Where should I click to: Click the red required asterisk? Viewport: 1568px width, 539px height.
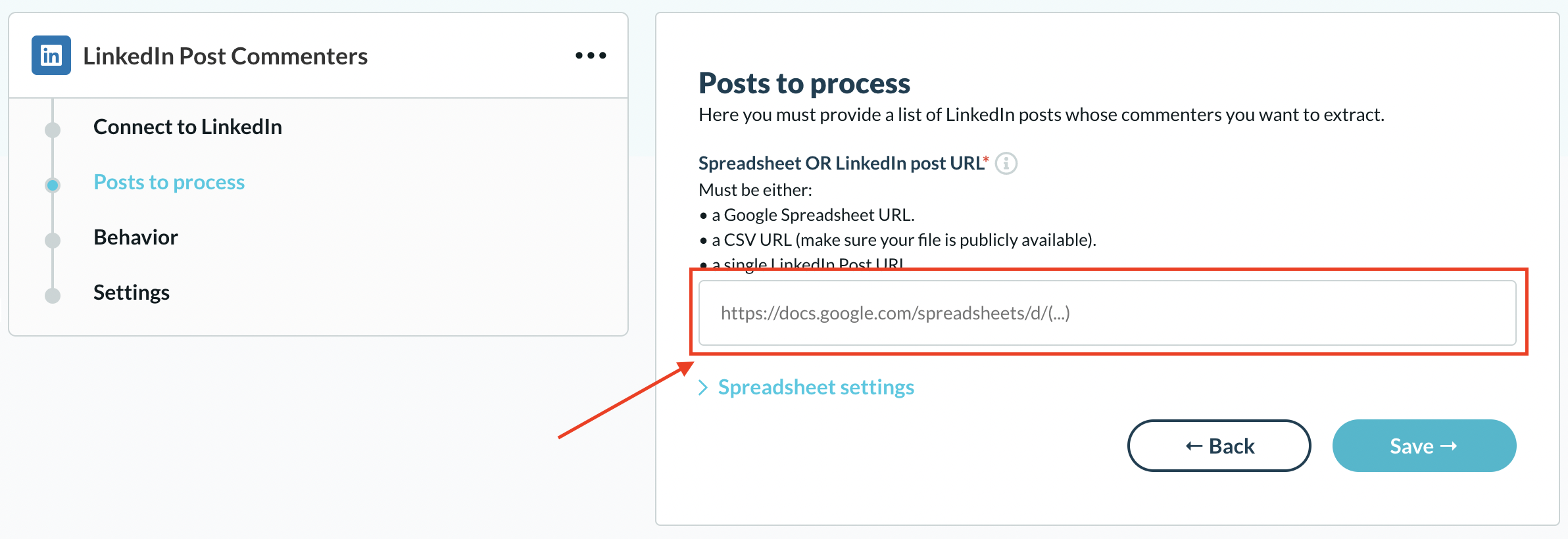986,159
